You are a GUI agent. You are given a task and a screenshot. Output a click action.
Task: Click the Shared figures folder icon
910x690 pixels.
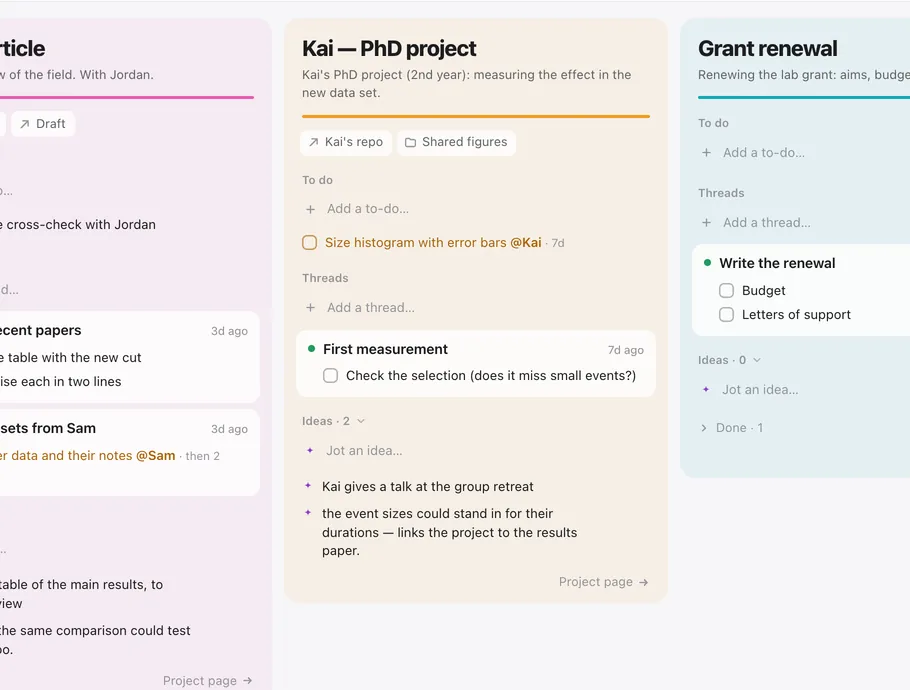coord(410,142)
